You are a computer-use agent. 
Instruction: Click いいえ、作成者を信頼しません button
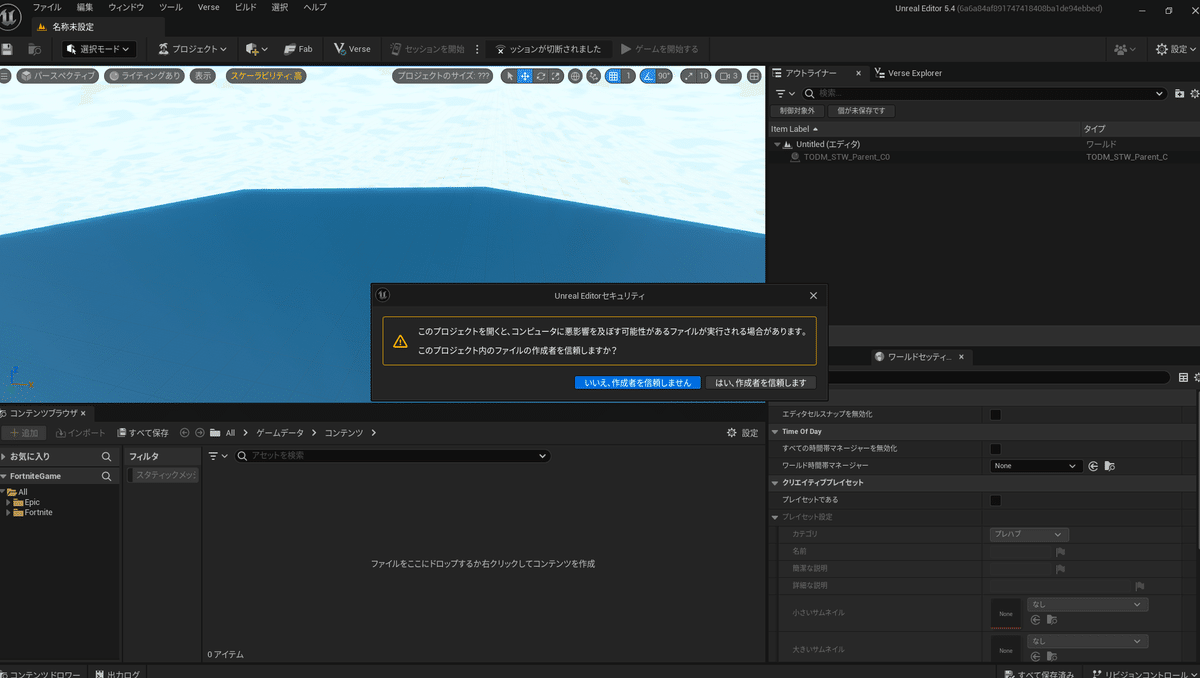[638, 383]
